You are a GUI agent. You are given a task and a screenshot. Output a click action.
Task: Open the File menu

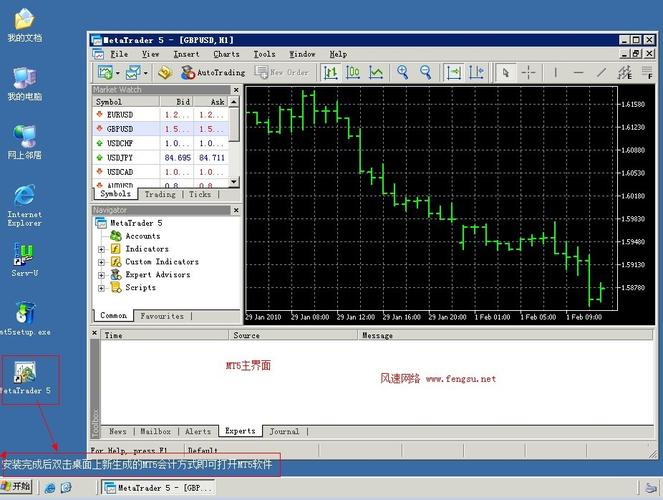(119, 54)
